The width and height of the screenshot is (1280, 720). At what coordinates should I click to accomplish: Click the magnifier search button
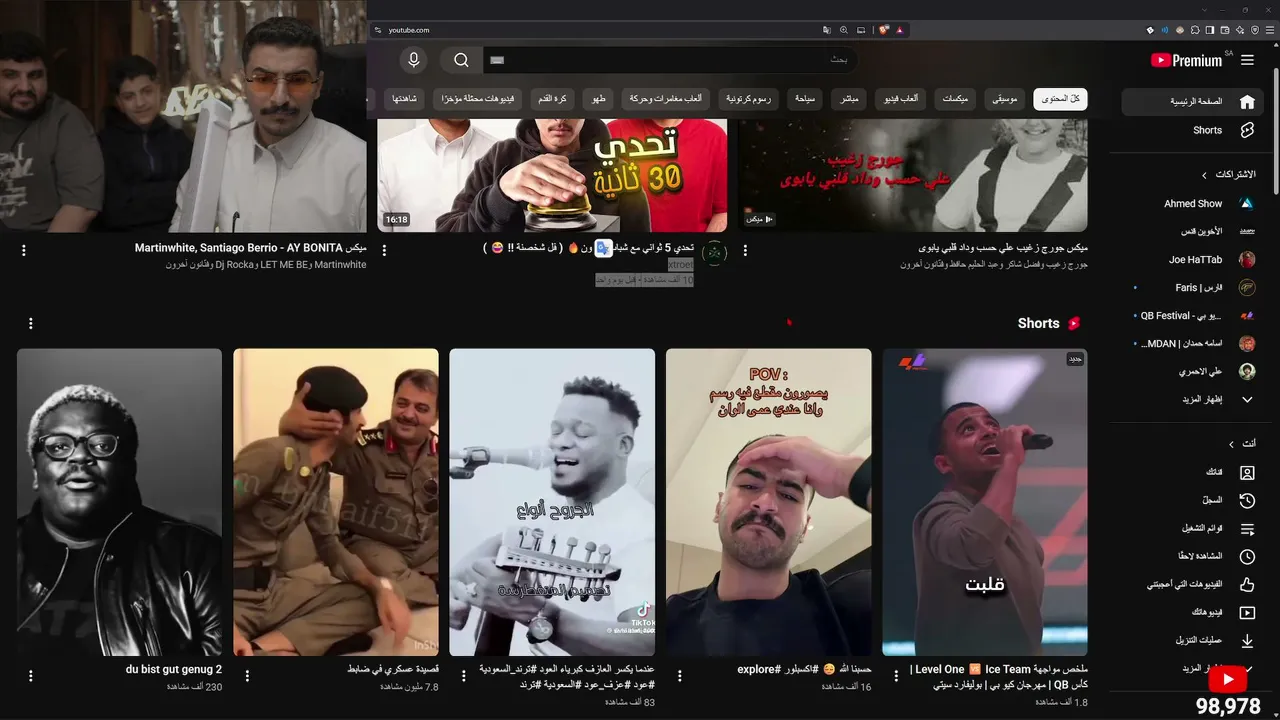point(461,60)
